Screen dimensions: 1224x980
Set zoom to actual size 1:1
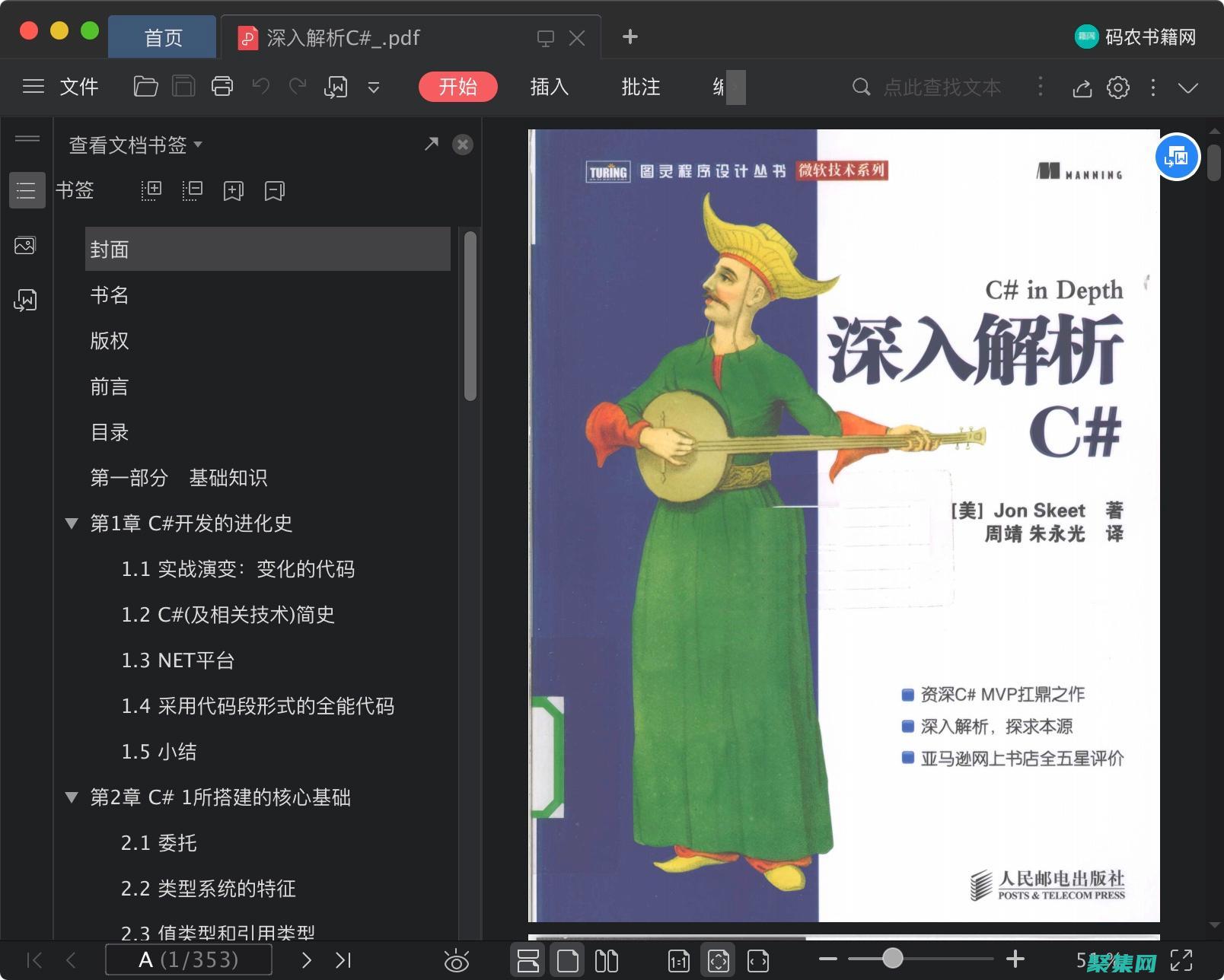[677, 959]
